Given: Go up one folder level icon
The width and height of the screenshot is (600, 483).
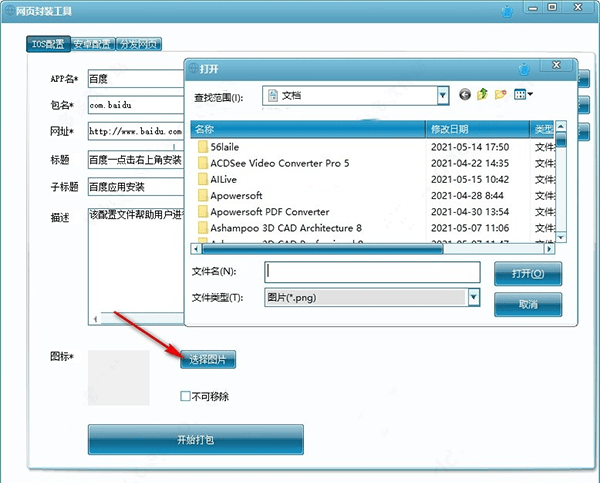Looking at the screenshot, I should tap(482, 94).
